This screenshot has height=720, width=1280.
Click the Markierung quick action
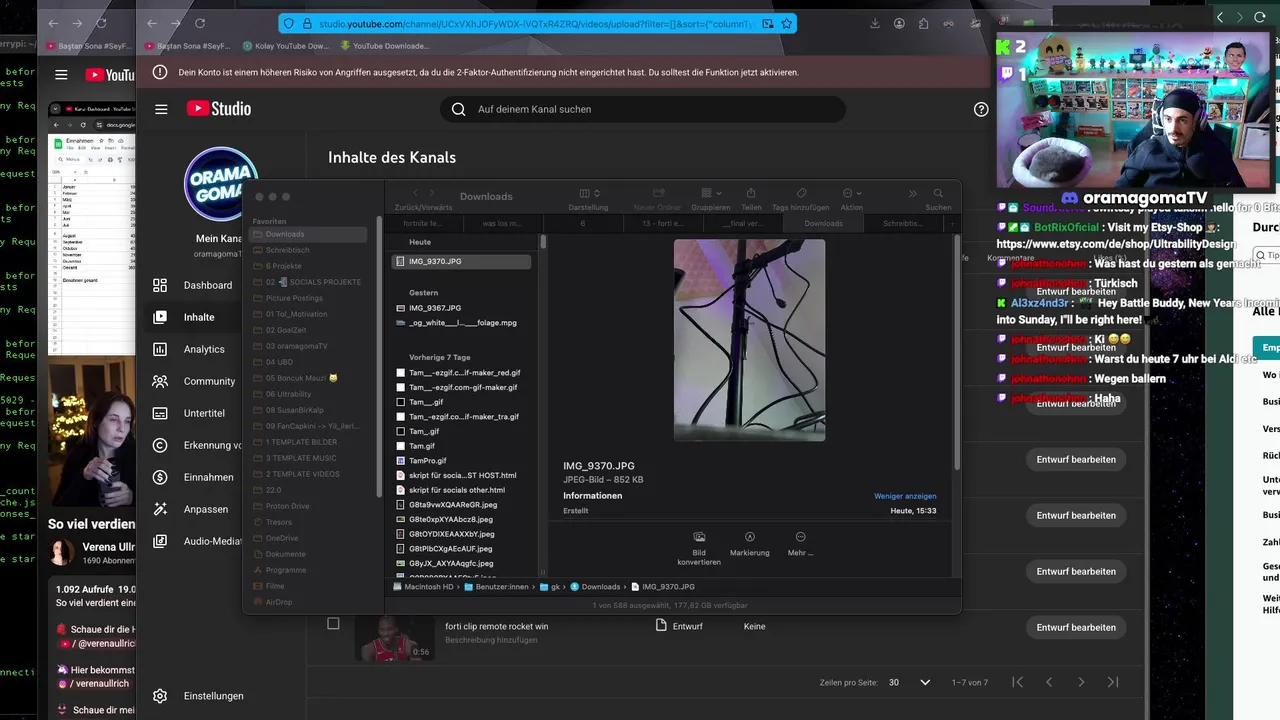750,545
